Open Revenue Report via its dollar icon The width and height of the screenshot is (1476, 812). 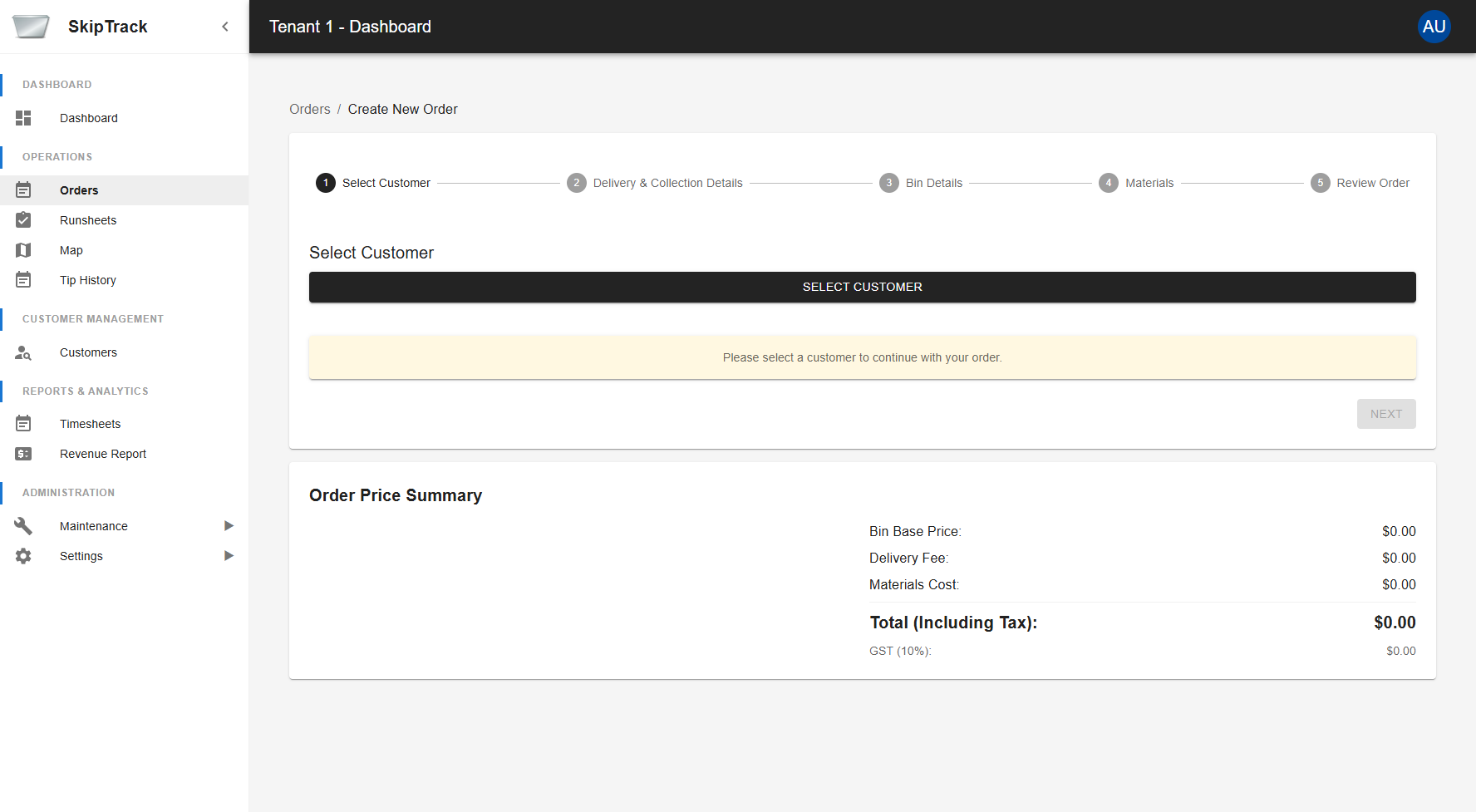pos(23,454)
